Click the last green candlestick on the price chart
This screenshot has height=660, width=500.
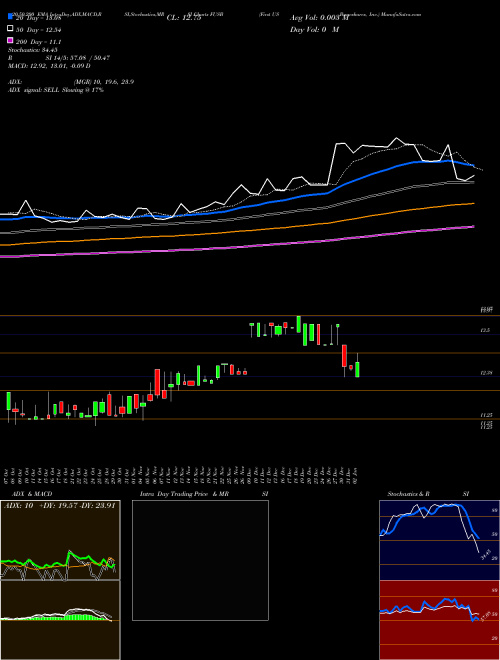click(x=357, y=369)
